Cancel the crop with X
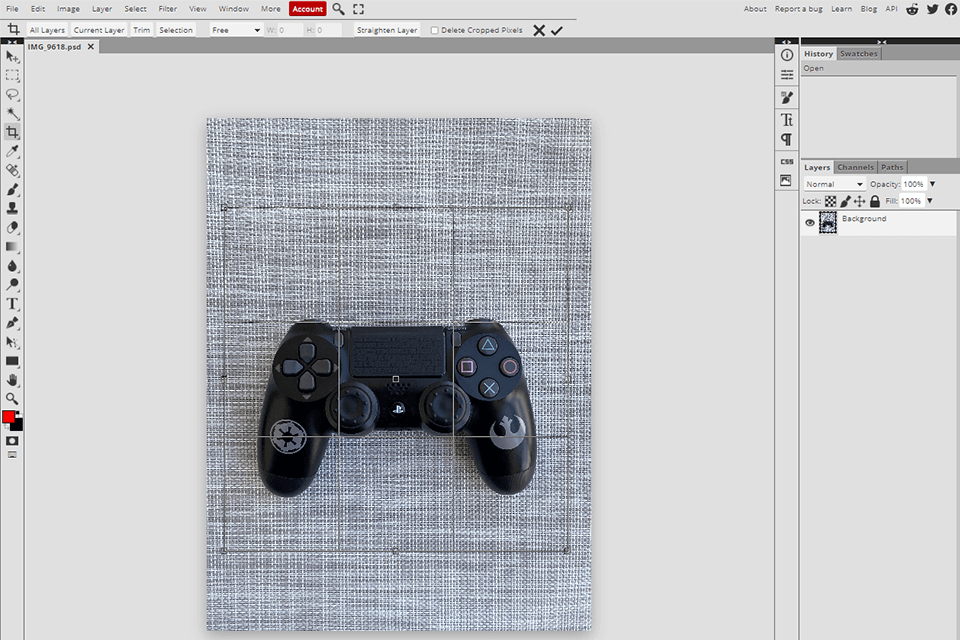This screenshot has width=960, height=640. 539,31
